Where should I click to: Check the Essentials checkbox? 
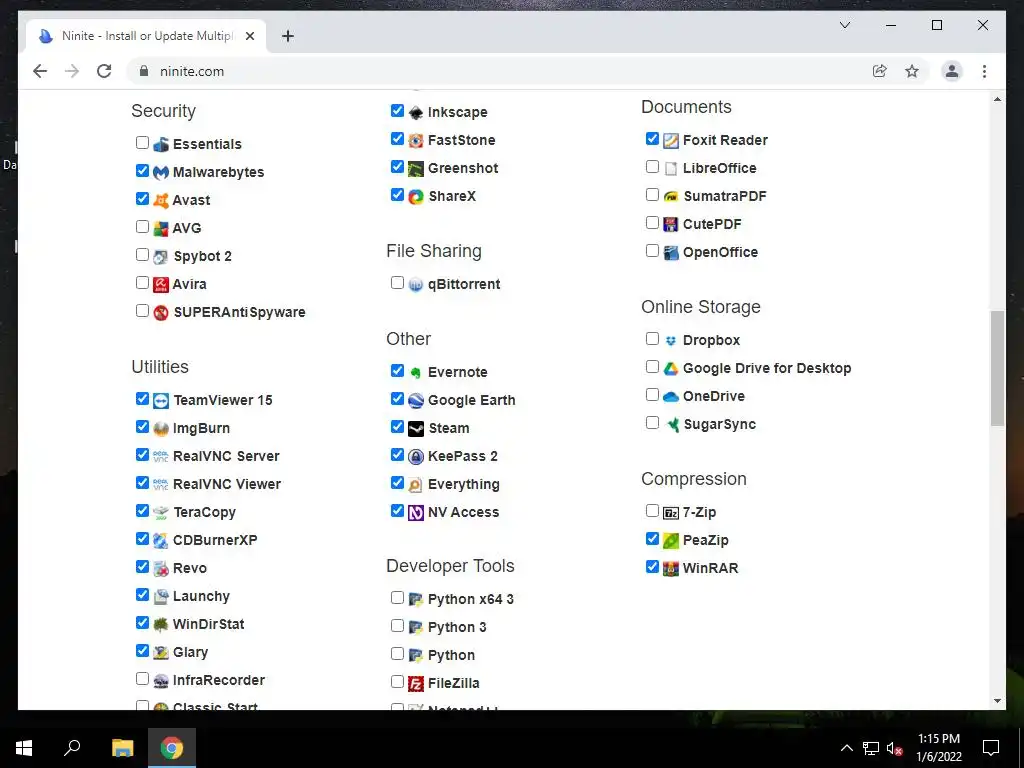(142, 142)
